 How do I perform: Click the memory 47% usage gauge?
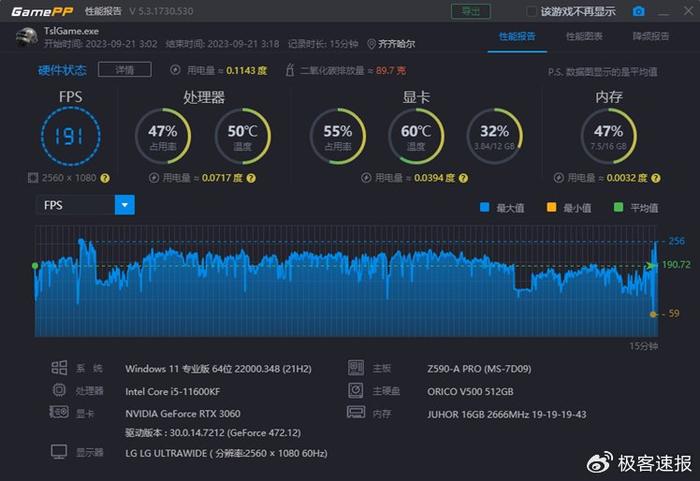coord(608,136)
